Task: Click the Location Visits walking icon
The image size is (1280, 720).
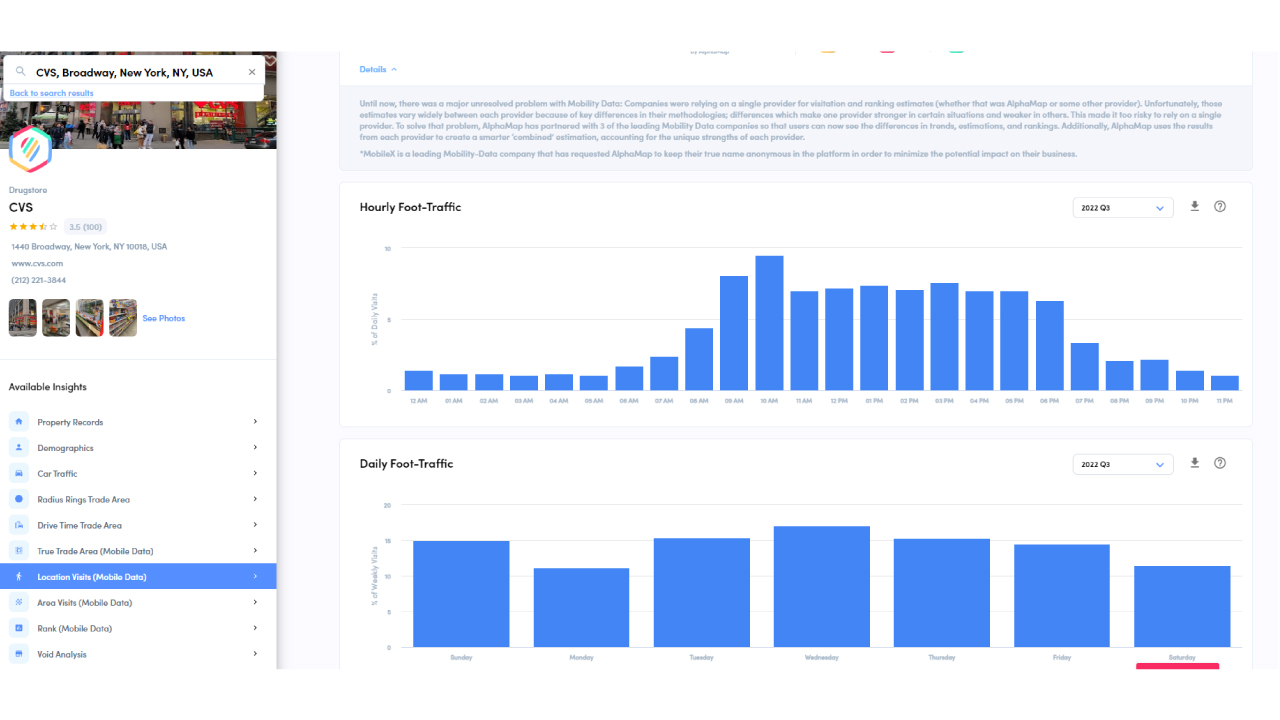Action: (x=19, y=577)
